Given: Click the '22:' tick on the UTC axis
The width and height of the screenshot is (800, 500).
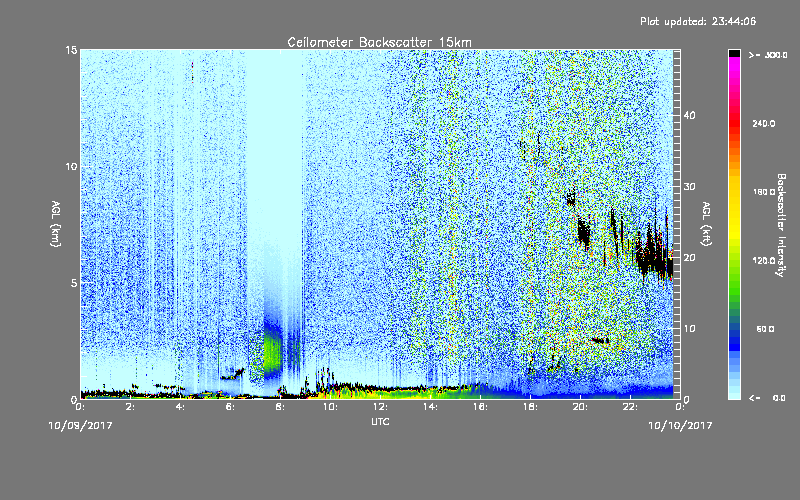Looking at the screenshot, I should [x=630, y=407].
